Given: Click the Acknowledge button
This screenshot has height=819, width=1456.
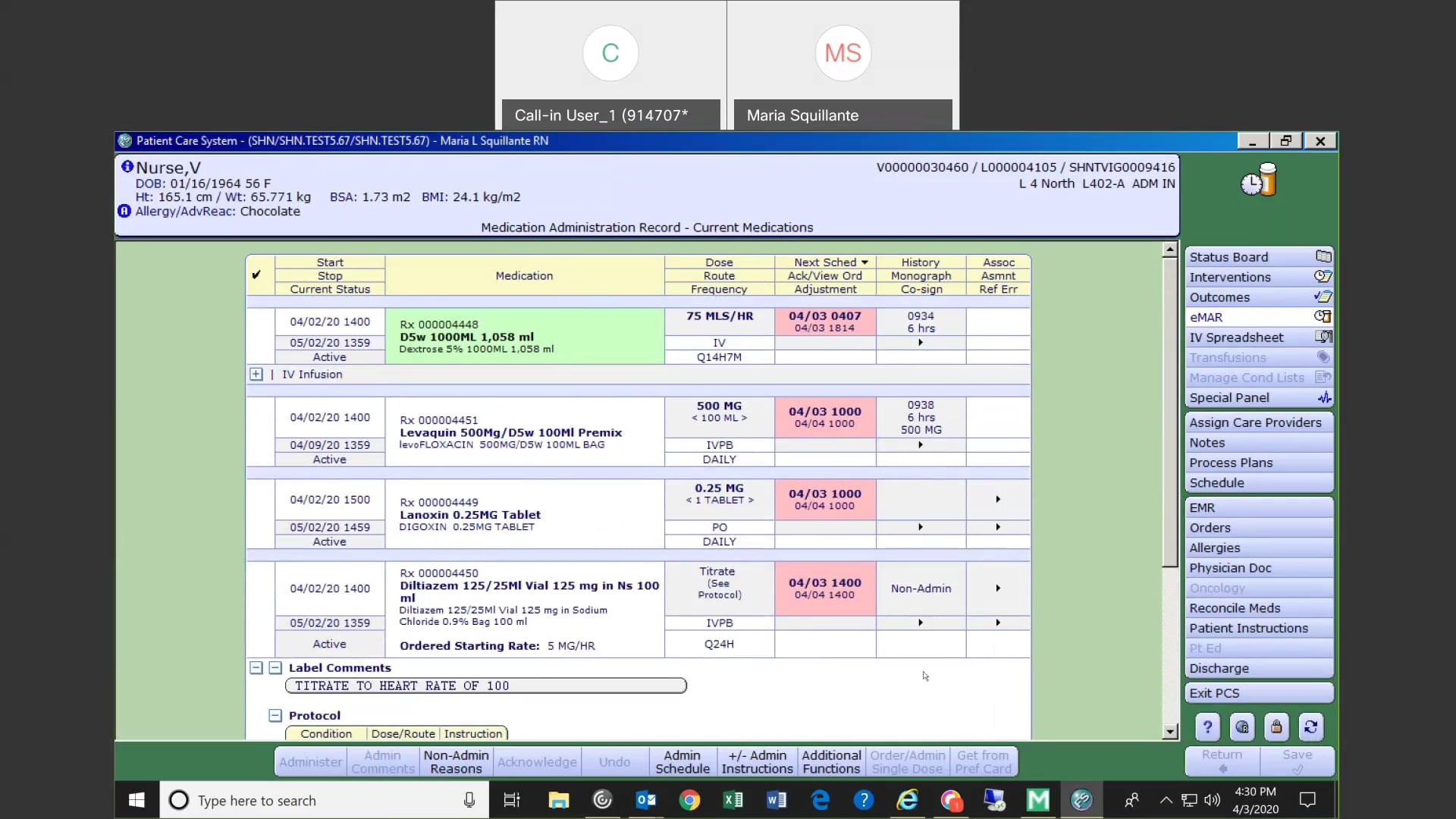Looking at the screenshot, I should tap(536, 761).
